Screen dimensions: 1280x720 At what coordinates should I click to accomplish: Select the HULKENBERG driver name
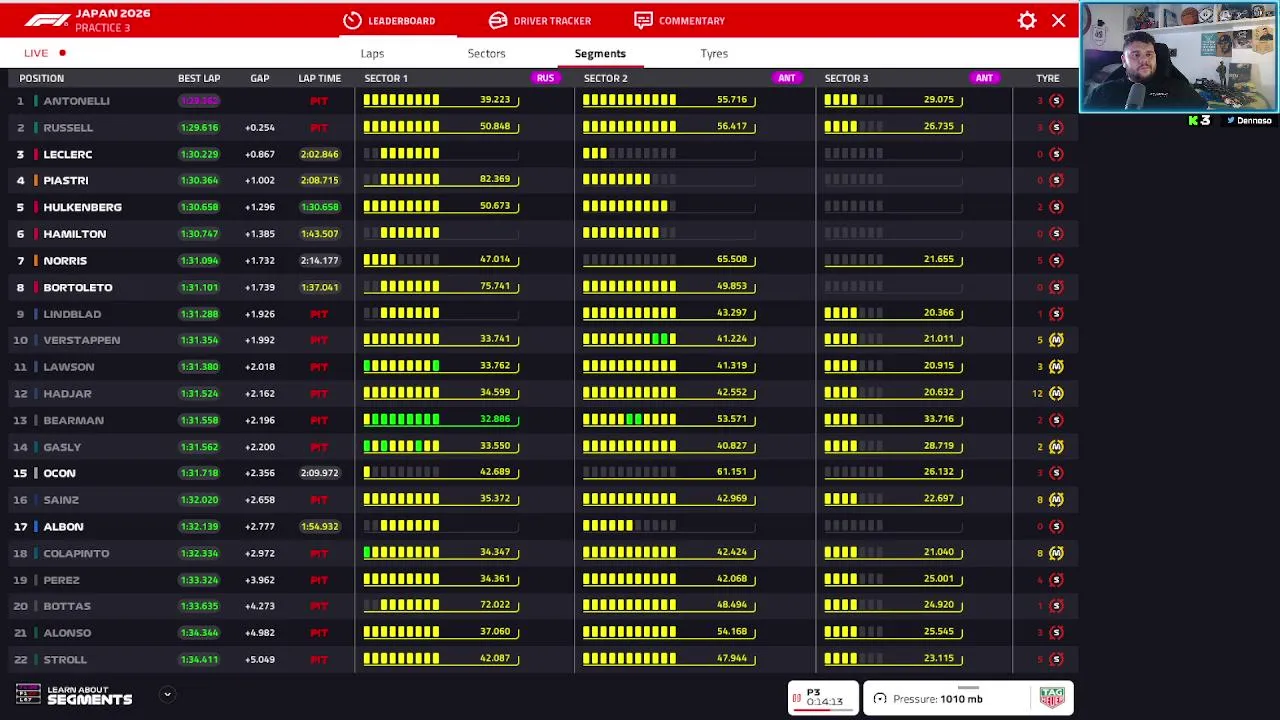tap(82, 207)
